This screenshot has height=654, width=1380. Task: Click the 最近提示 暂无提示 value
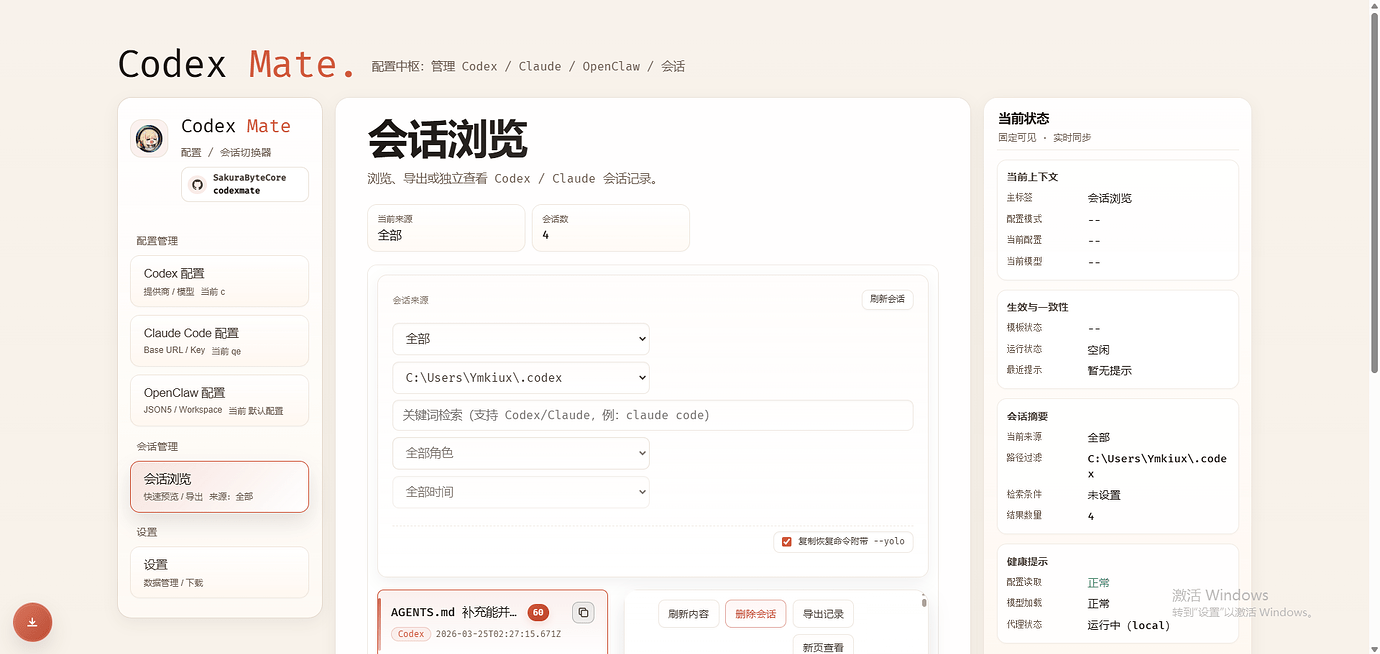coord(1110,370)
